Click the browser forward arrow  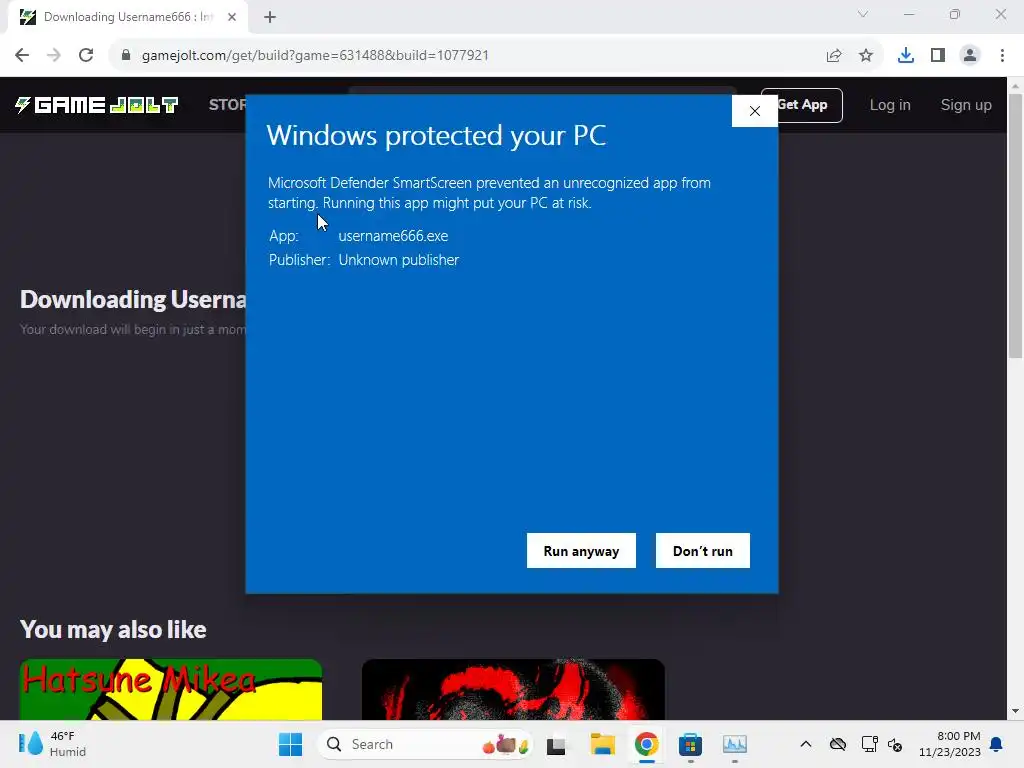click(x=54, y=55)
